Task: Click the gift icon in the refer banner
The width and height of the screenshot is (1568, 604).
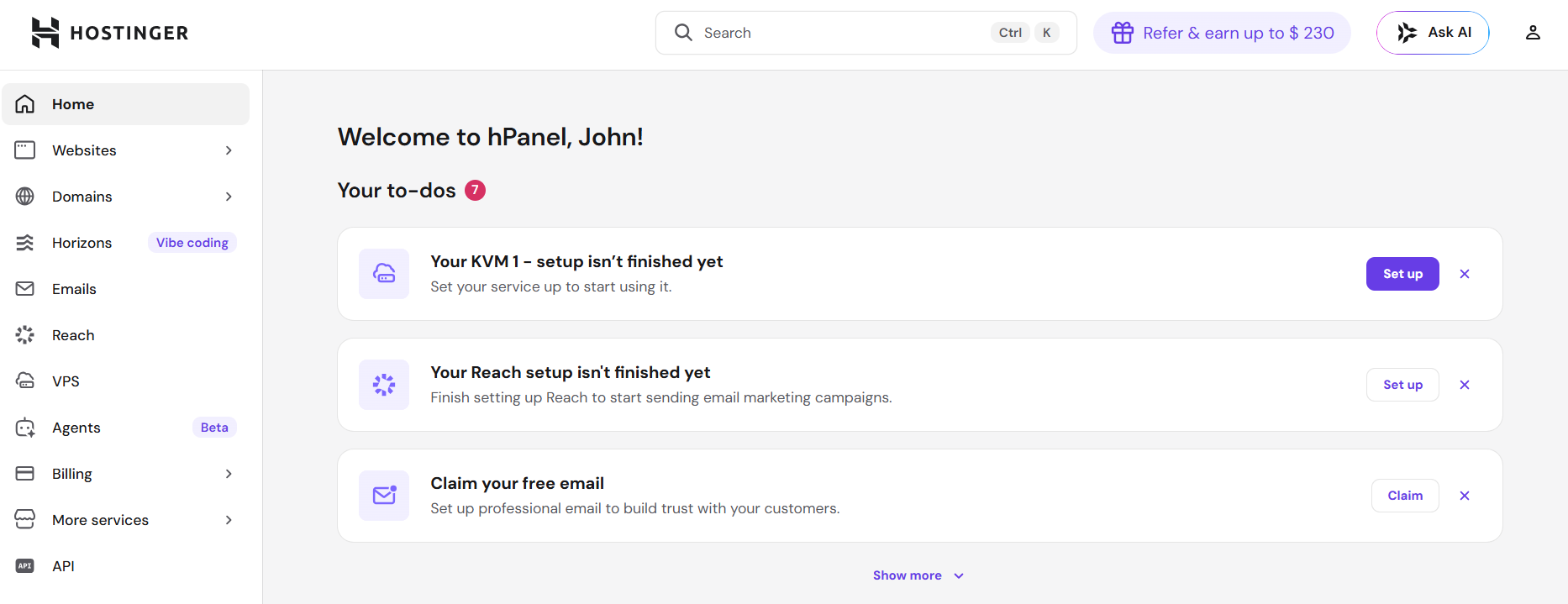Action: (x=1123, y=33)
